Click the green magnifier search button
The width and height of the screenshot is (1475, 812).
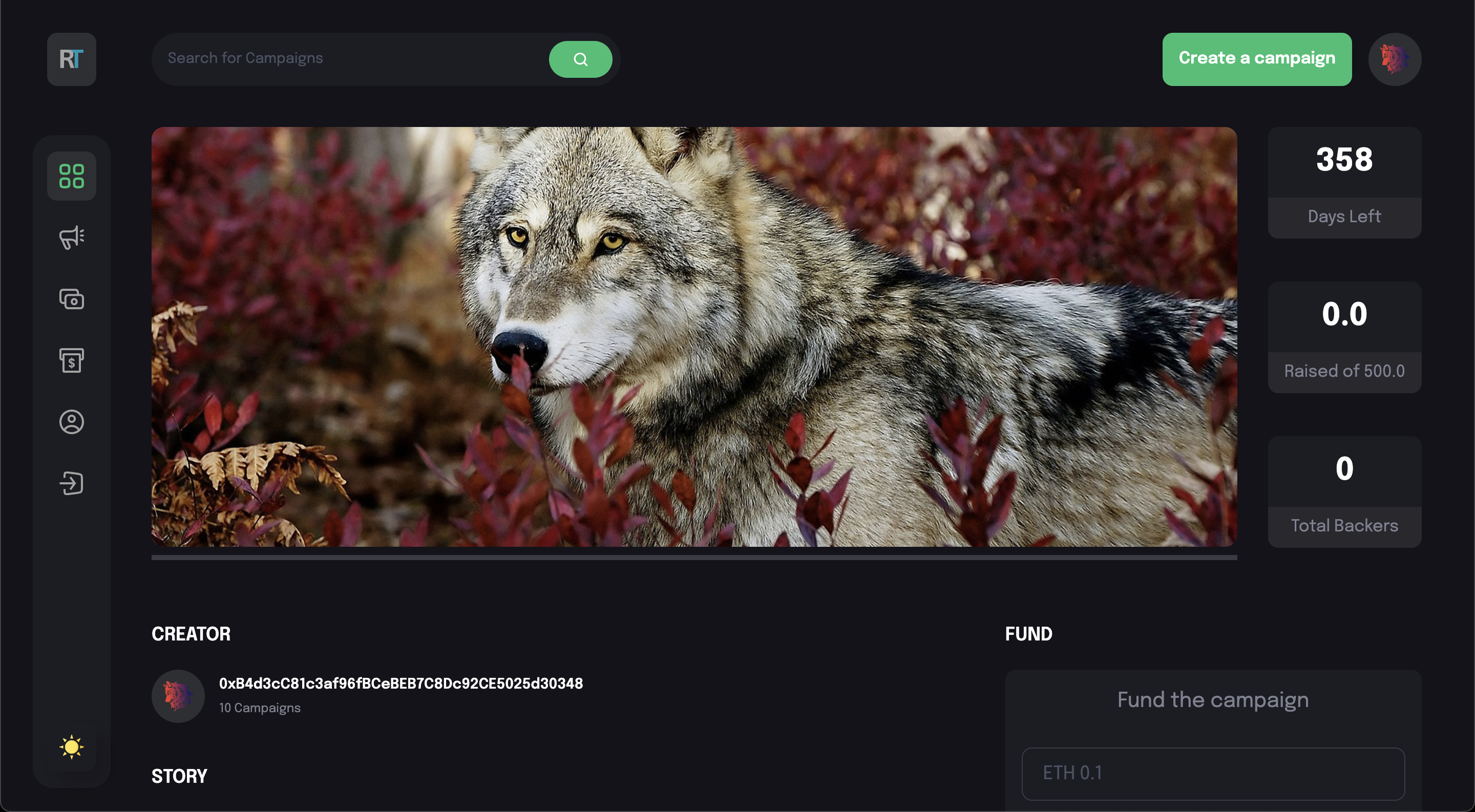(x=580, y=59)
